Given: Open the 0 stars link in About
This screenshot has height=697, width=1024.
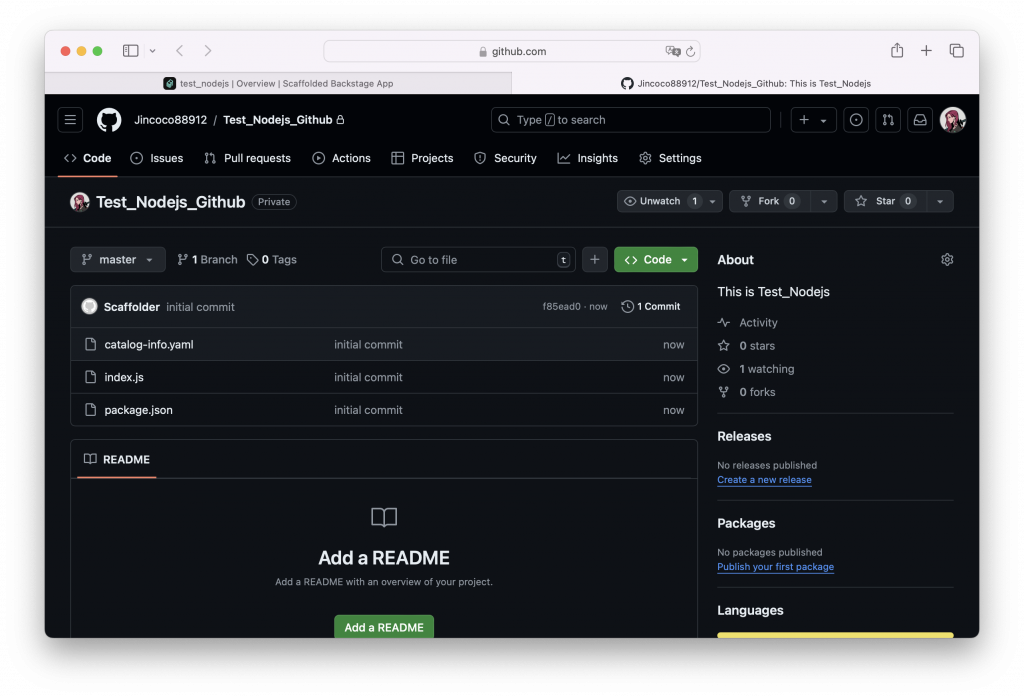Looking at the screenshot, I should [756, 346].
